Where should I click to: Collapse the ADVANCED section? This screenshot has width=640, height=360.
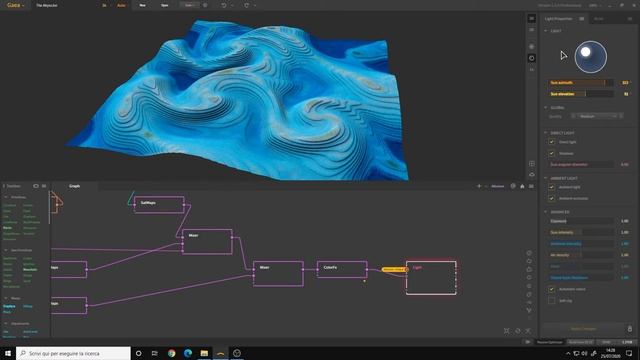546,212
